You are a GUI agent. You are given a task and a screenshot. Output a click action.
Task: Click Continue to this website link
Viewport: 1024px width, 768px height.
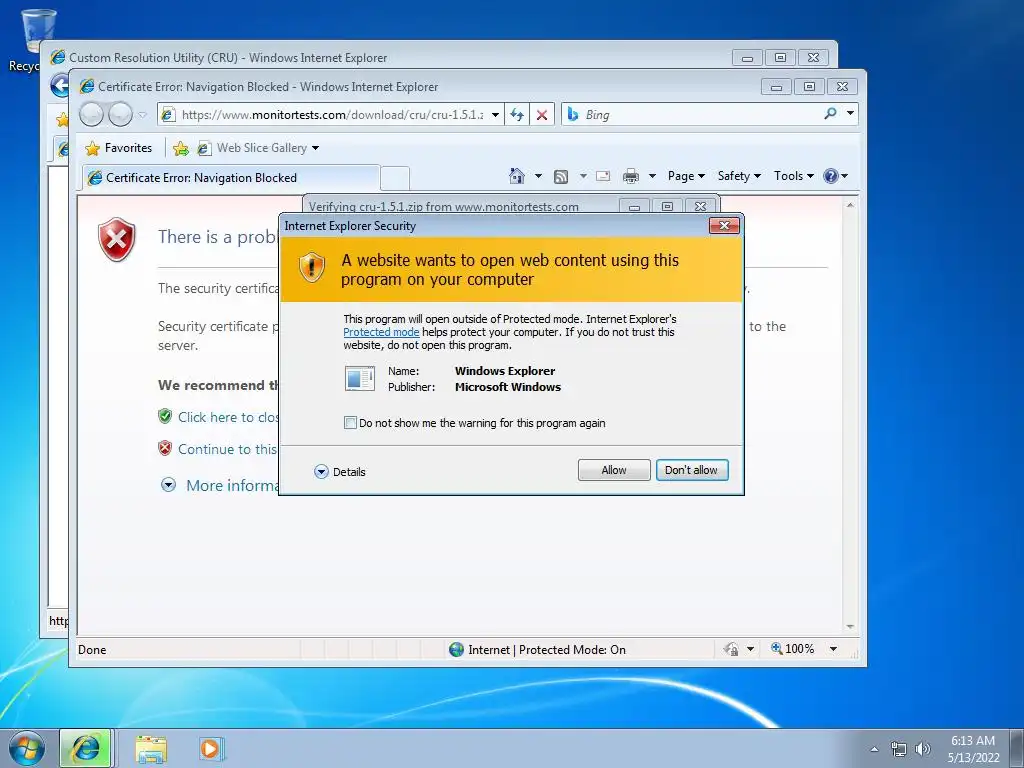click(227, 449)
